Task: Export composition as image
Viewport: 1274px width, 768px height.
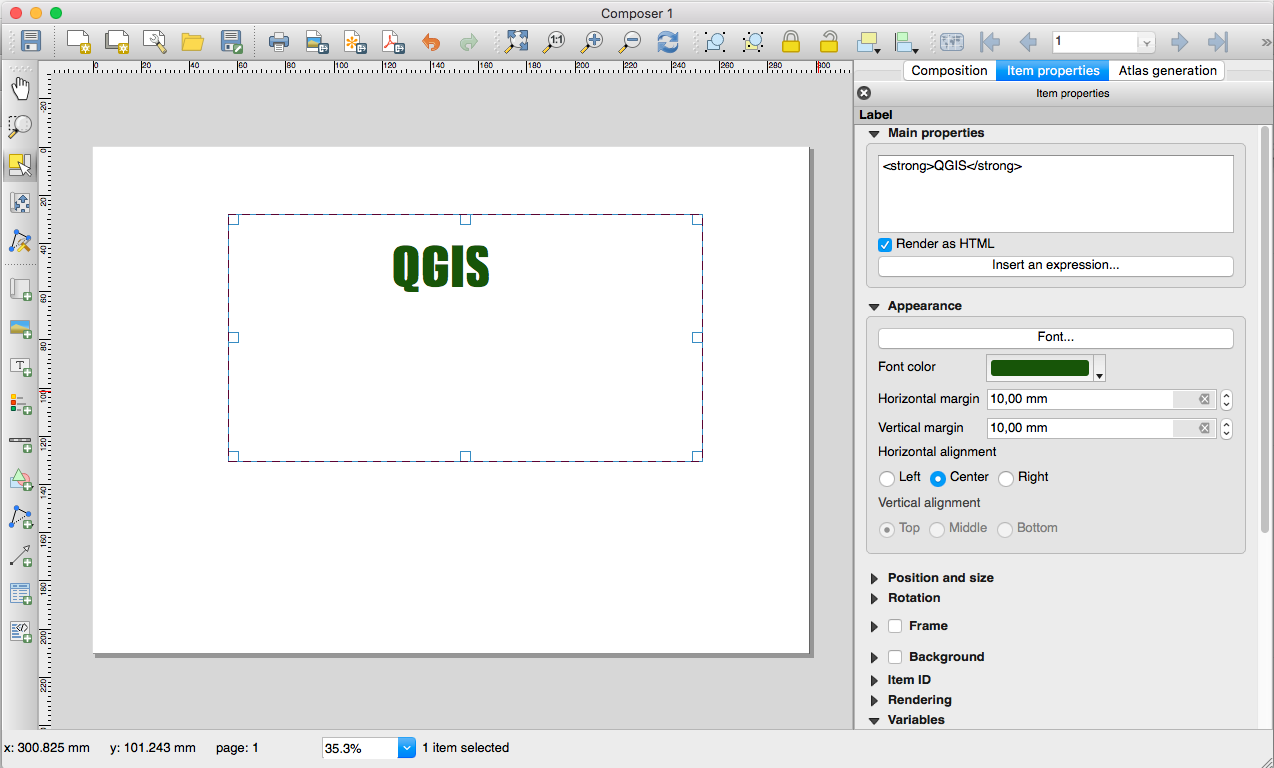Action: [x=317, y=42]
